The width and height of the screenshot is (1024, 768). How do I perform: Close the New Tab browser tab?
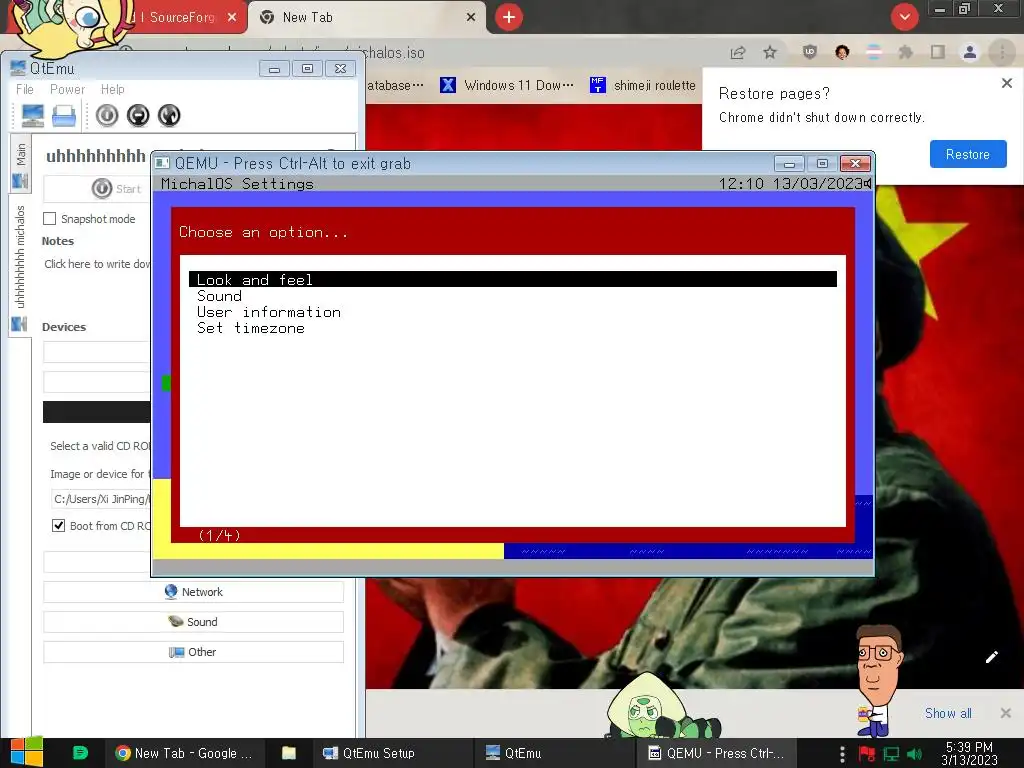(471, 18)
